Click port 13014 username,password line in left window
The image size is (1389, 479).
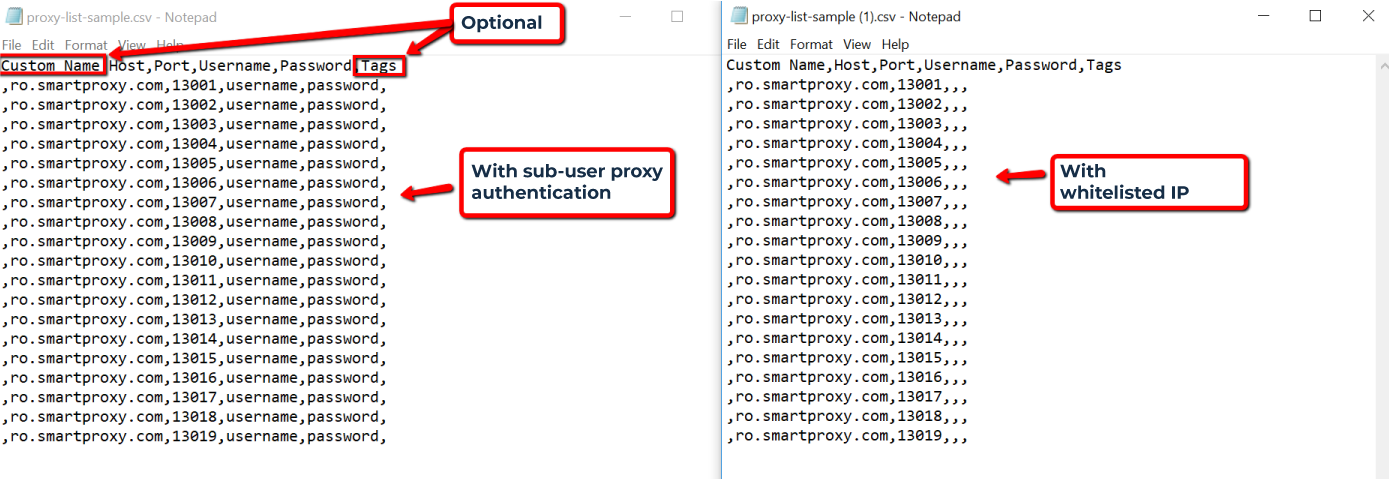194,339
